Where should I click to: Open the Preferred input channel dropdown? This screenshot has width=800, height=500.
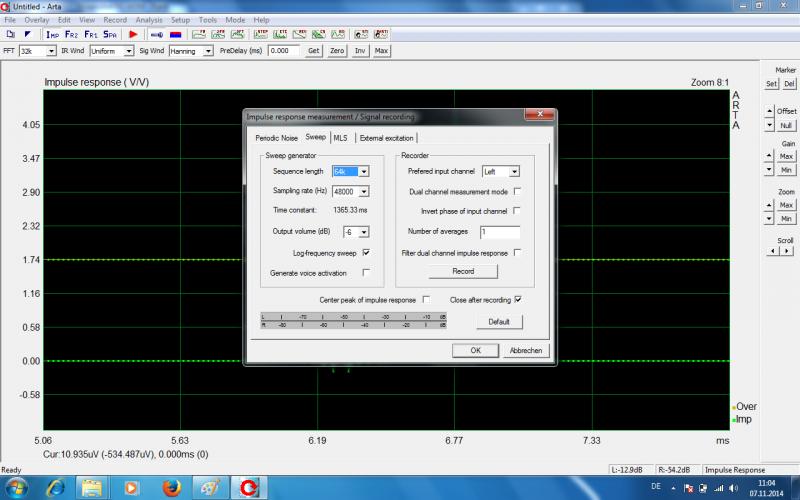coord(515,171)
